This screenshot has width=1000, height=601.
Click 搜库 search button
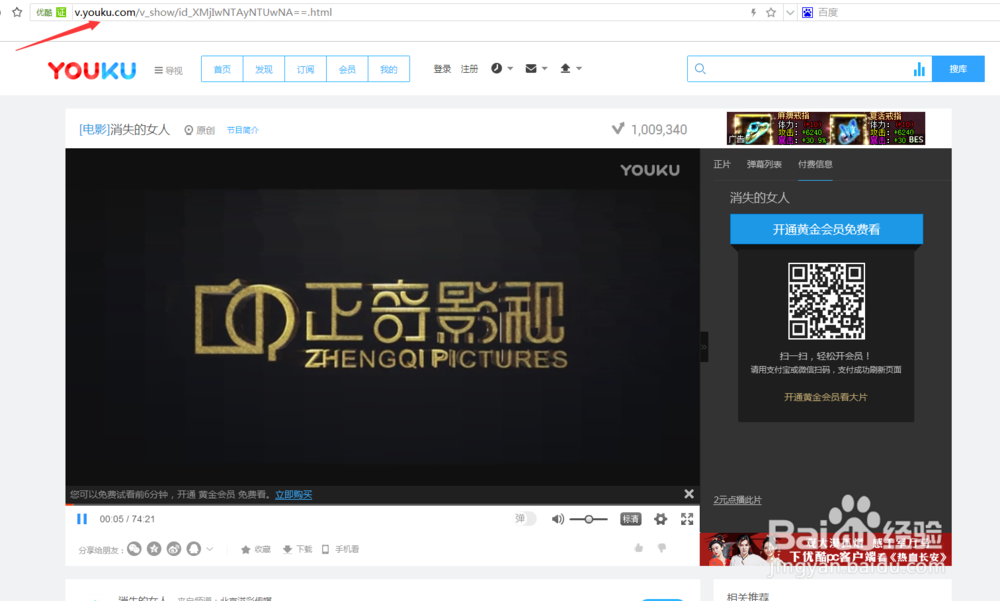(x=958, y=69)
